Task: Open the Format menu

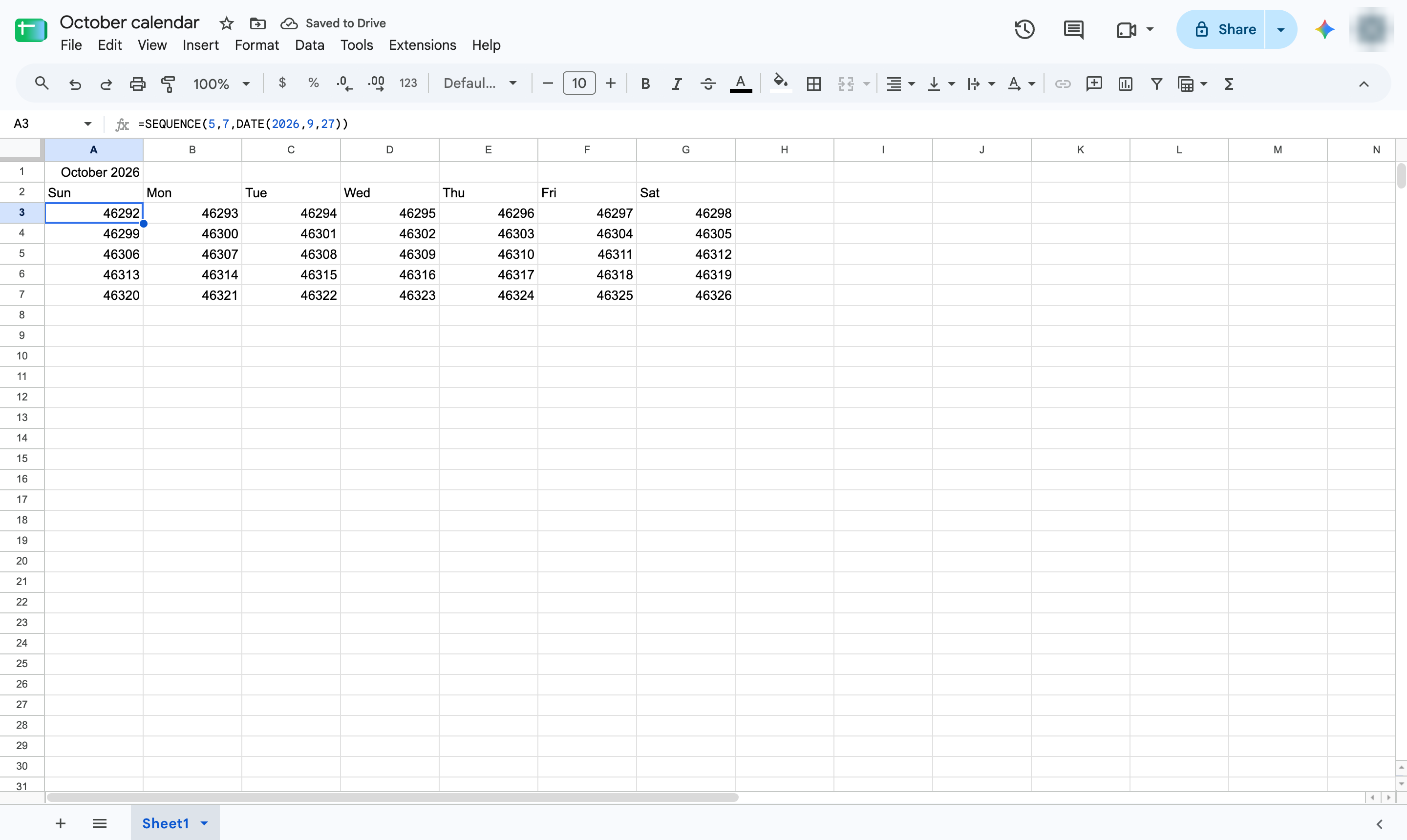Action: pyautogui.click(x=256, y=45)
